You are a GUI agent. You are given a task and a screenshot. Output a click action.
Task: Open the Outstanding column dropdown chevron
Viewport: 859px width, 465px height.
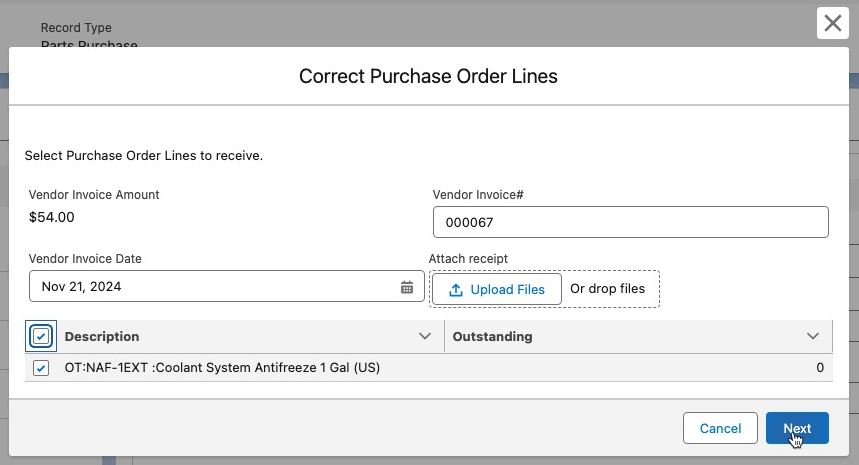[x=812, y=336]
